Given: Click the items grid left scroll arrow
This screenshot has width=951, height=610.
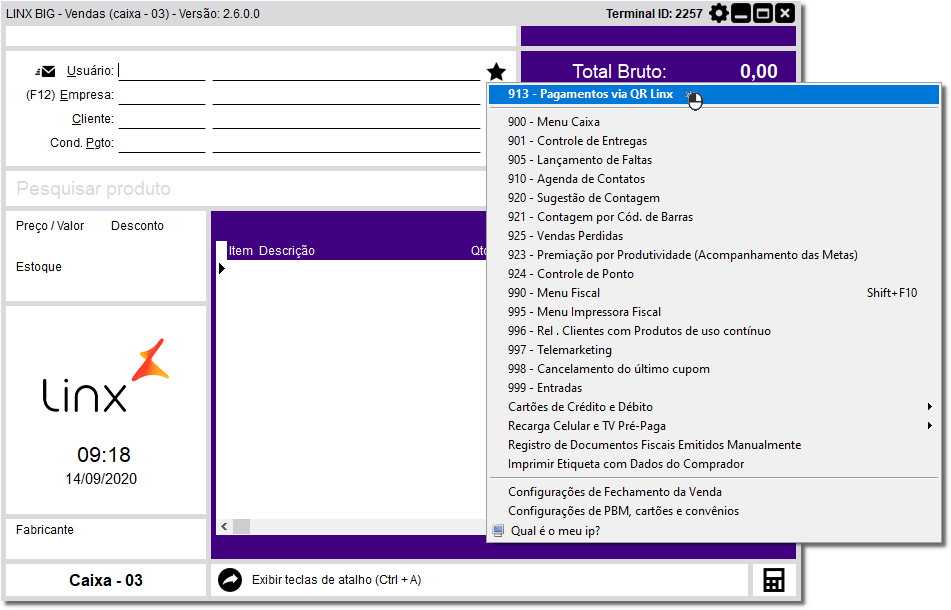Looking at the screenshot, I should (x=224, y=526).
